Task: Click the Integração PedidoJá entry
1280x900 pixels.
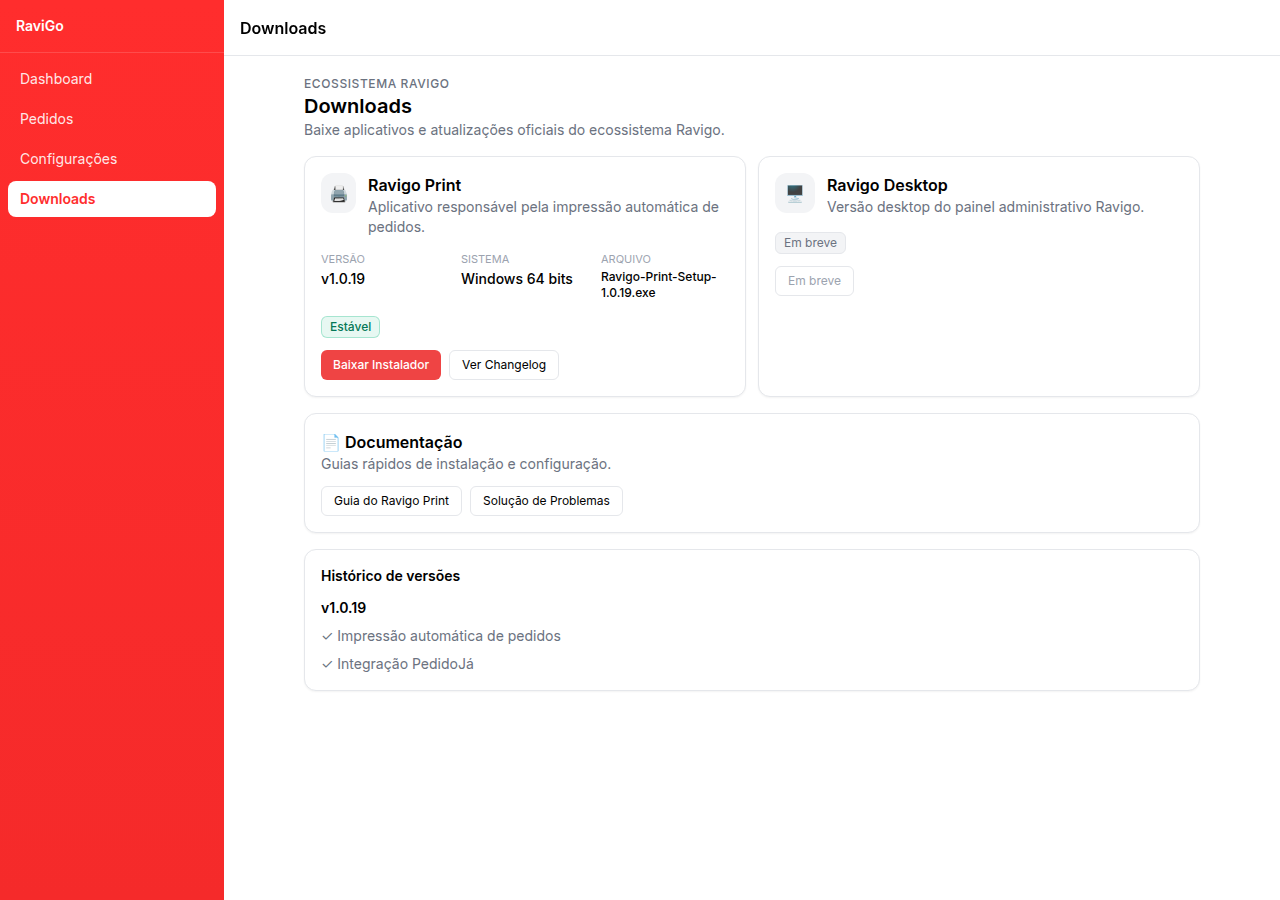Action: pos(397,664)
